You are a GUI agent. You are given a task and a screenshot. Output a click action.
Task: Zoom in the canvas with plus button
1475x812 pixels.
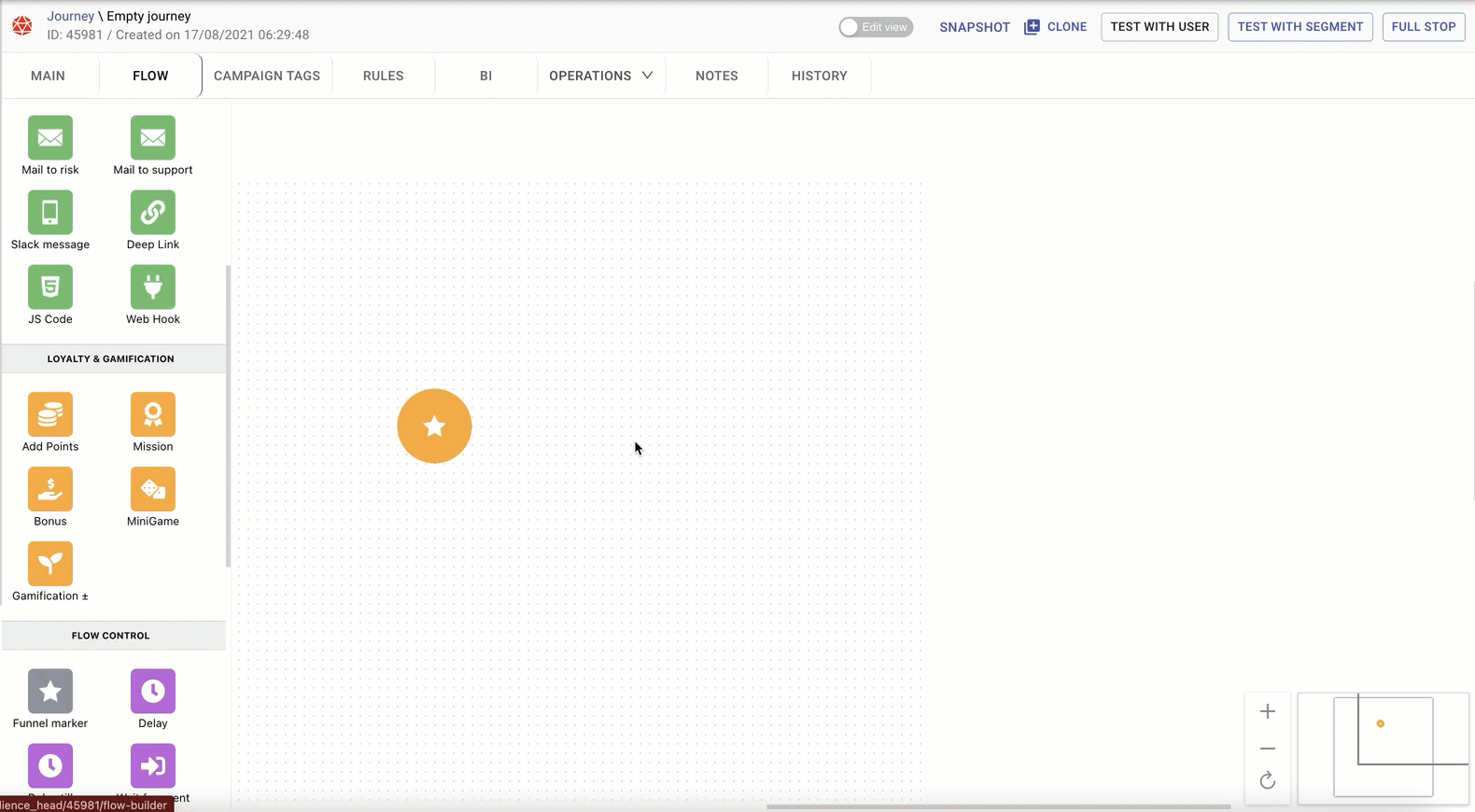[x=1267, y=712]
